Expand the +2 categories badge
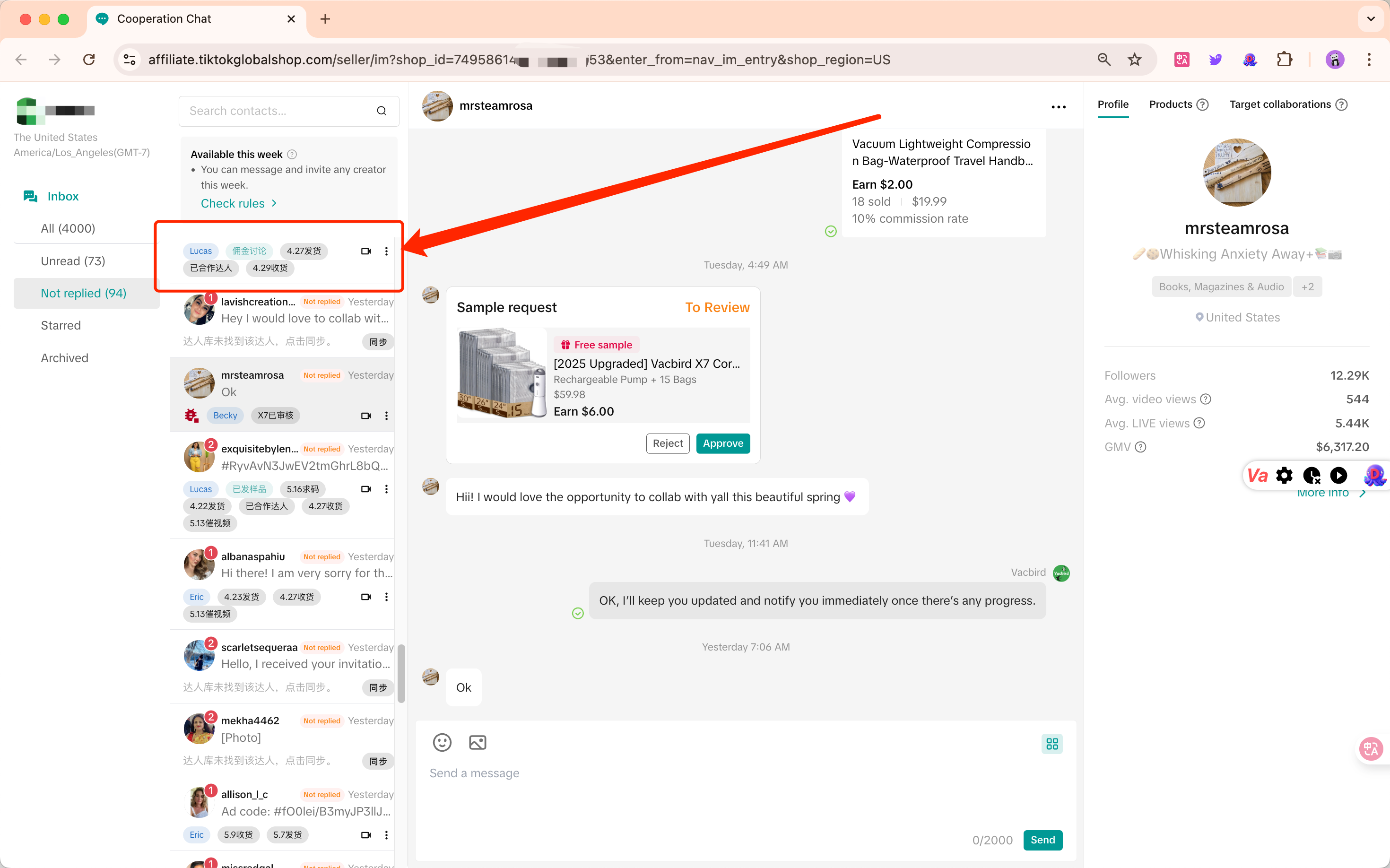 1307,286
